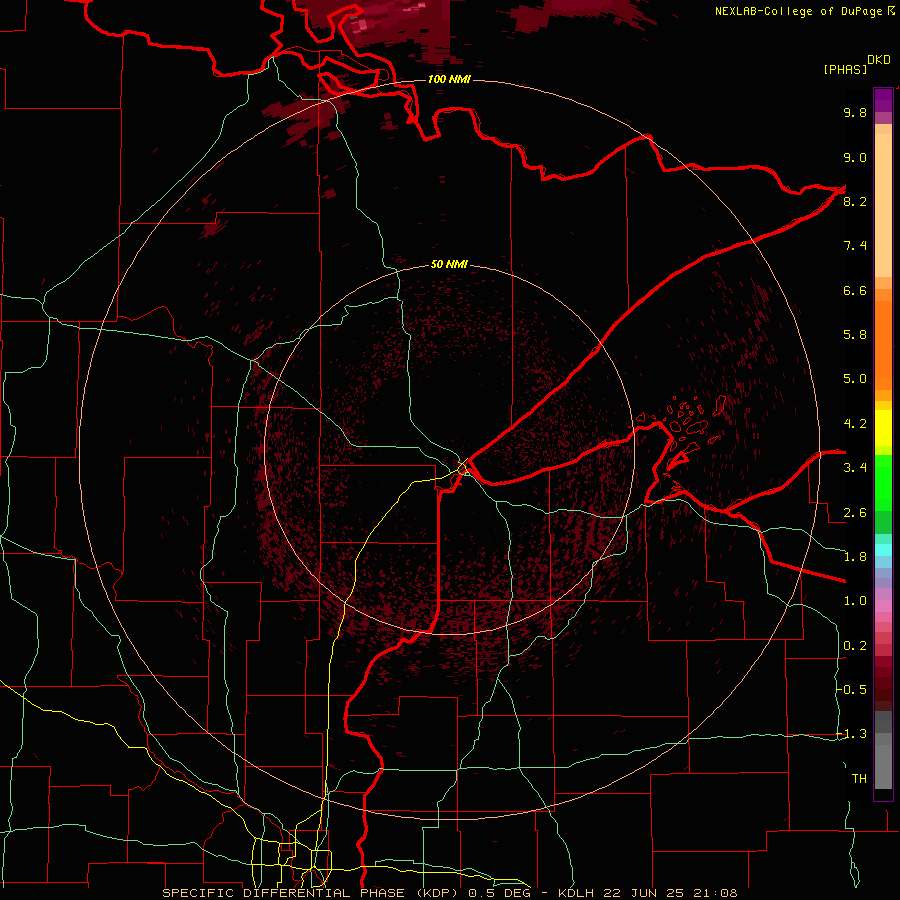Click the 0.2 scale value
This screenshot has height=900, width=900.
click(855, 646)
